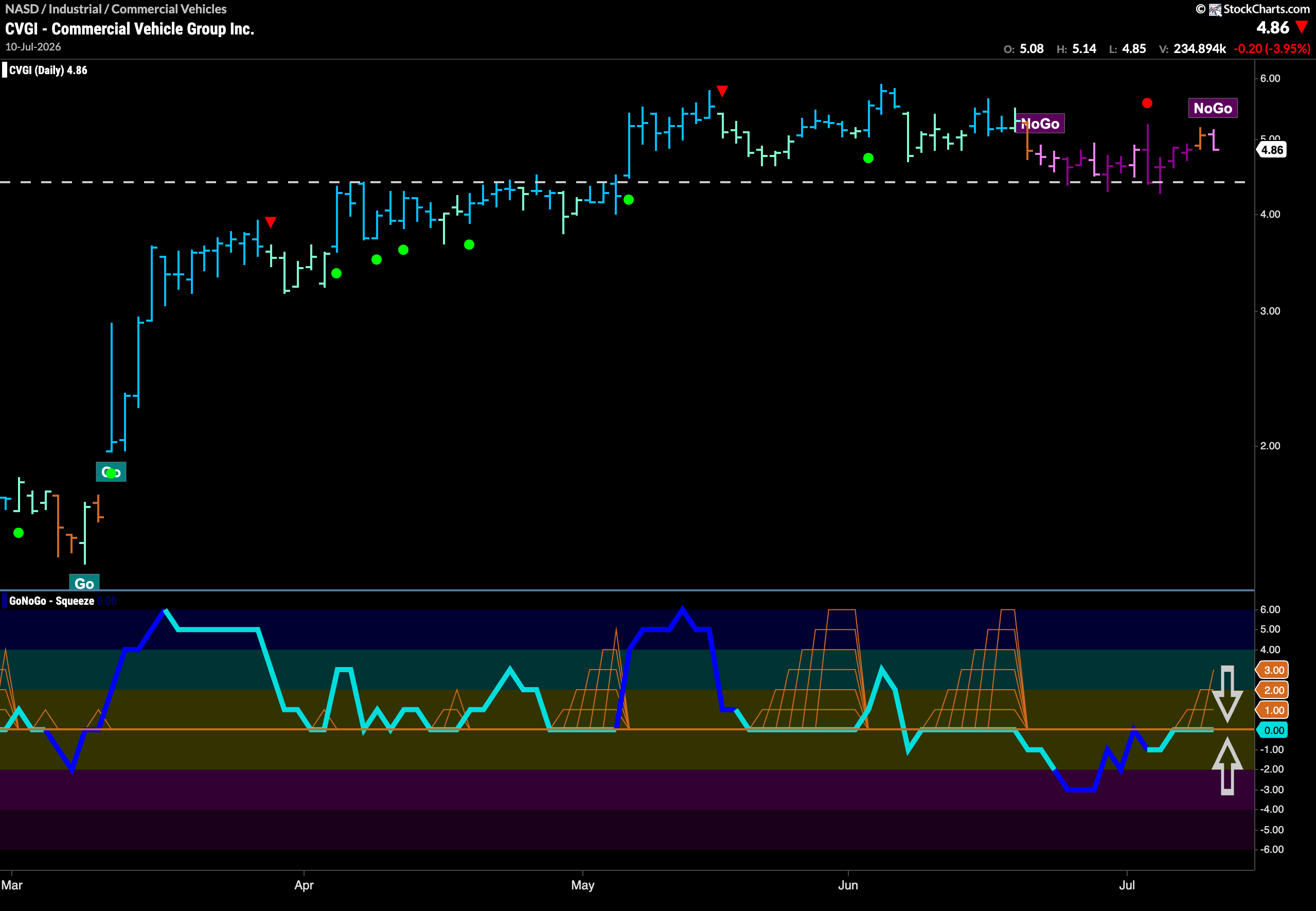Click the 3.00 label on the price axis
The image size is (1316, 911).
[1270, 311]
